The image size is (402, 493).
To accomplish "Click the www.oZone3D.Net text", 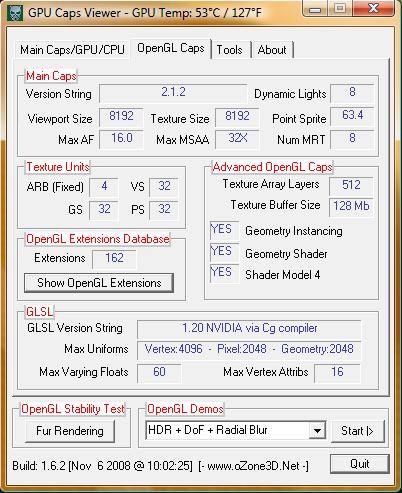I will pos(254,466).
